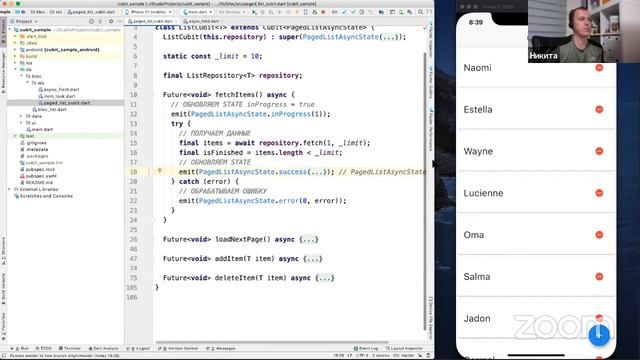Click the editor vertical scrollbar
Viewport: 640px width, 360px height.
pyautogui.click(x=425, y=192)
